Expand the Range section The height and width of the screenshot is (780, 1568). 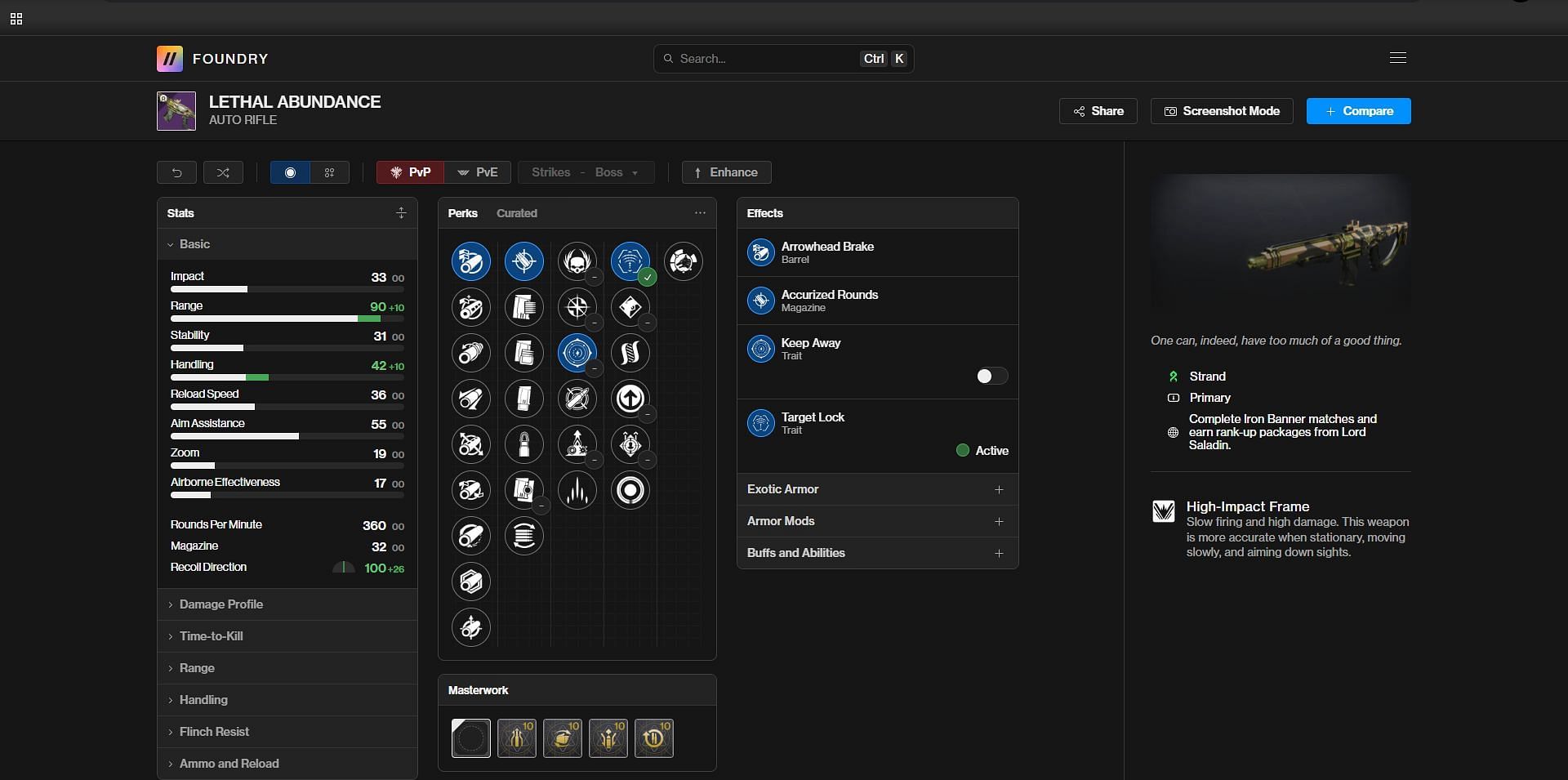click(287, 668)
